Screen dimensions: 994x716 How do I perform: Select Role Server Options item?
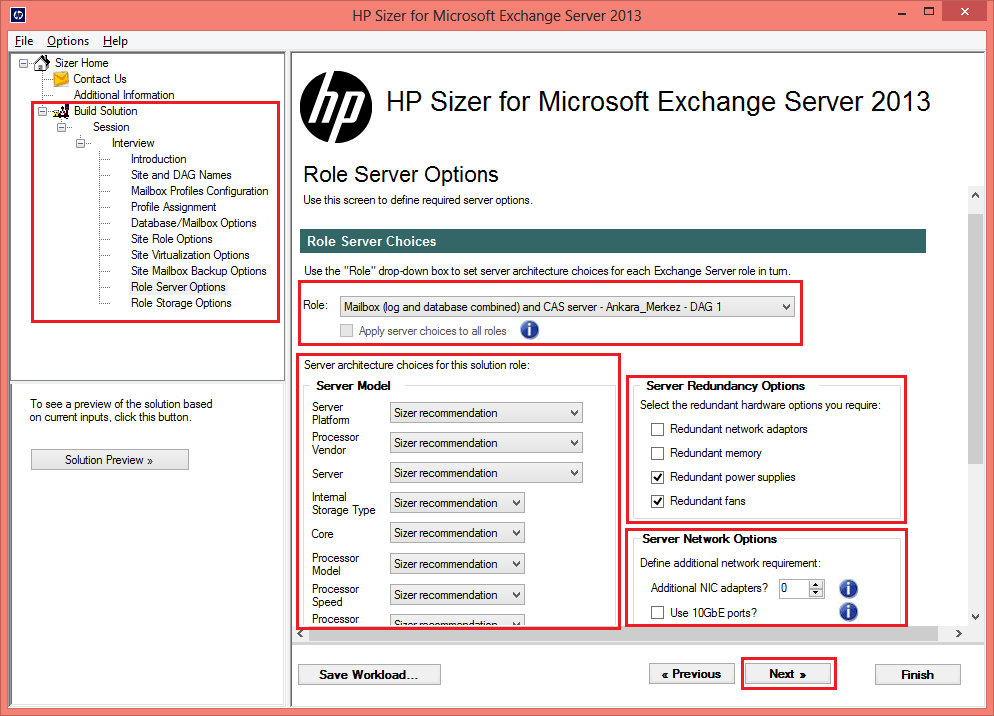point(178,287)
